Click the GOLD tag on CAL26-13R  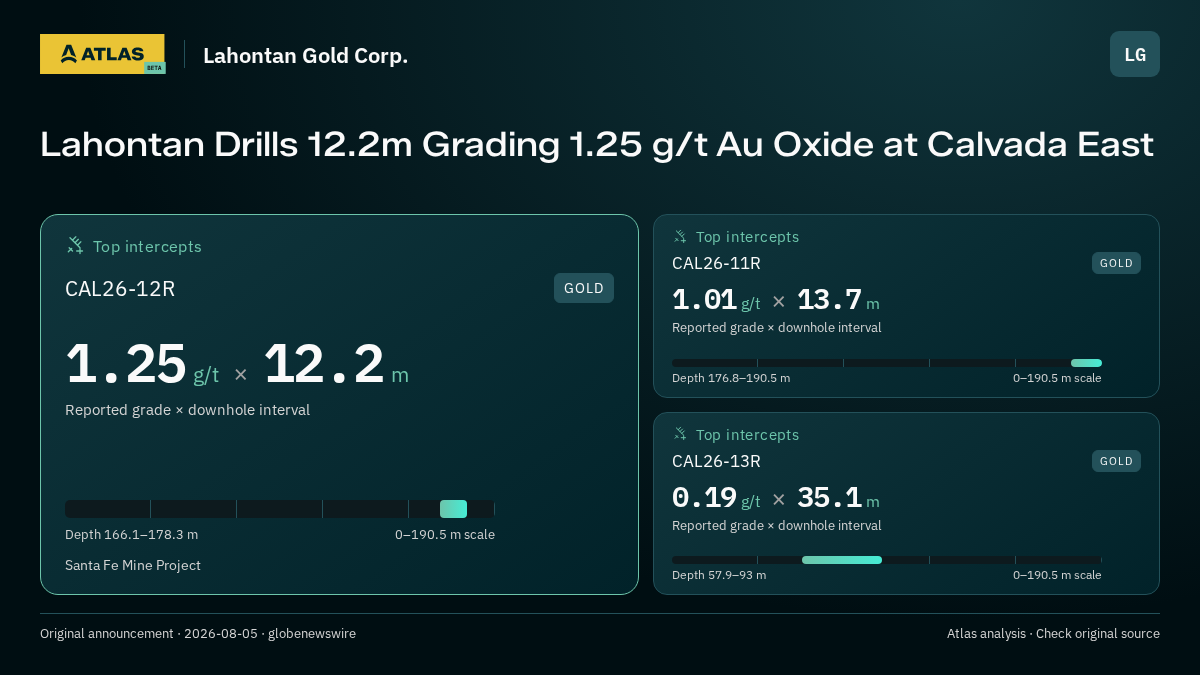tap(1116, 461)
